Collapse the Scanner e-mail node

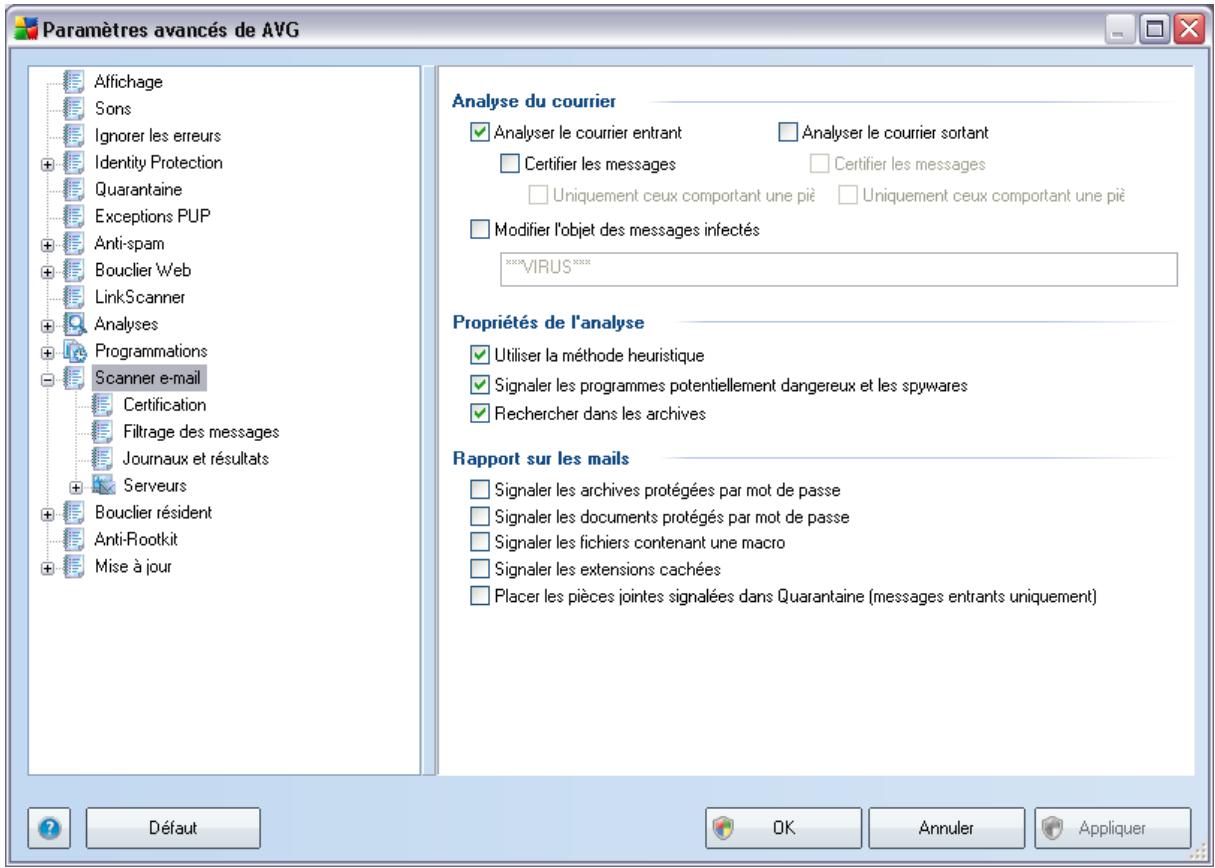point(46,378)
